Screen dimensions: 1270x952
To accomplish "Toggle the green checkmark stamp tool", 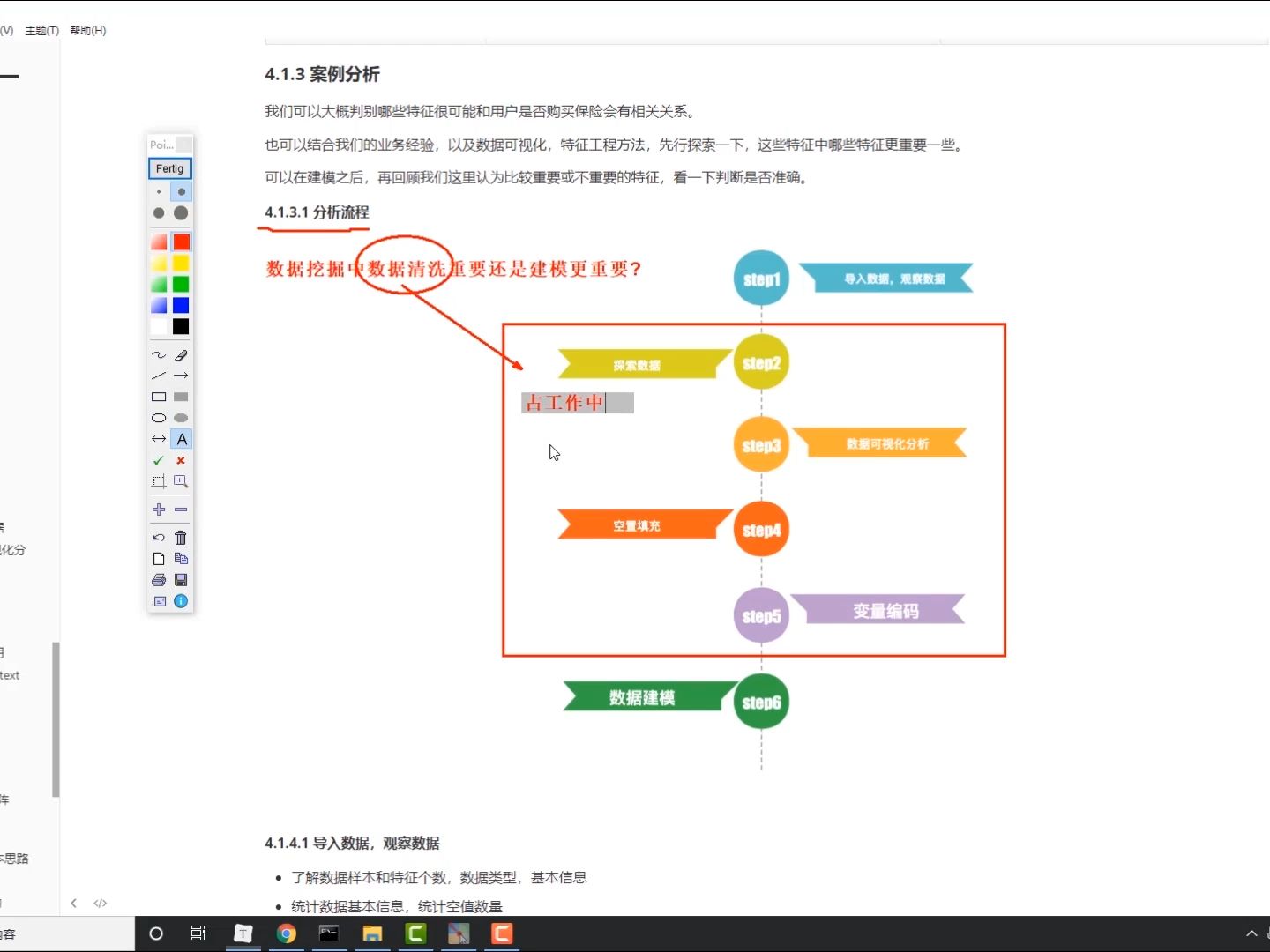I will coord(159,460).
